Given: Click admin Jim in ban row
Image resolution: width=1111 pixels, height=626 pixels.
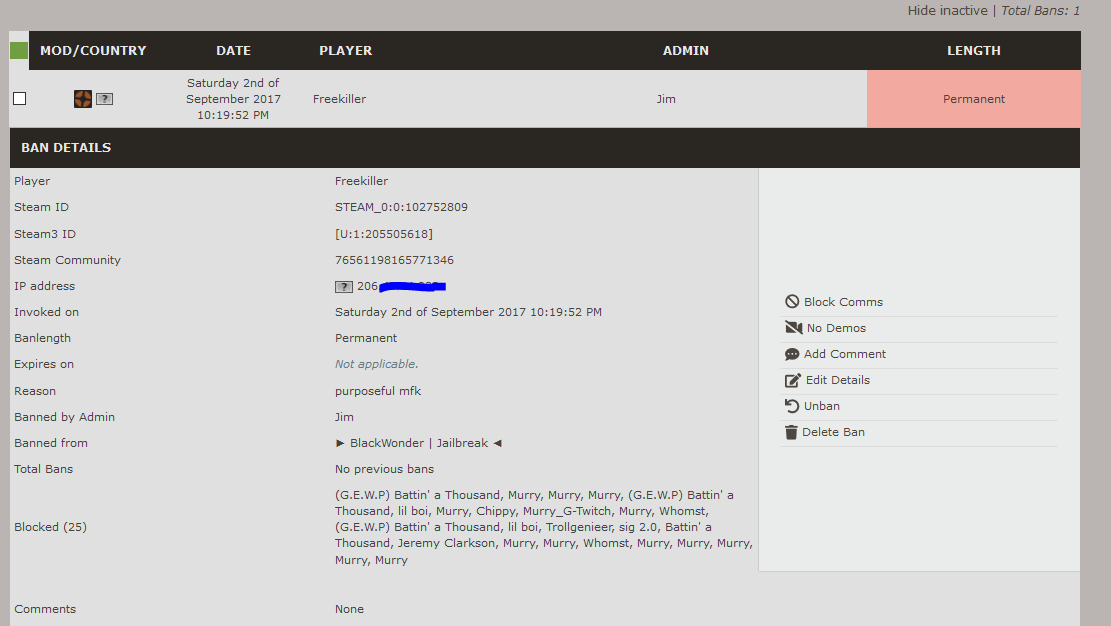Looking at the screenshot, I should coord(666,99).
